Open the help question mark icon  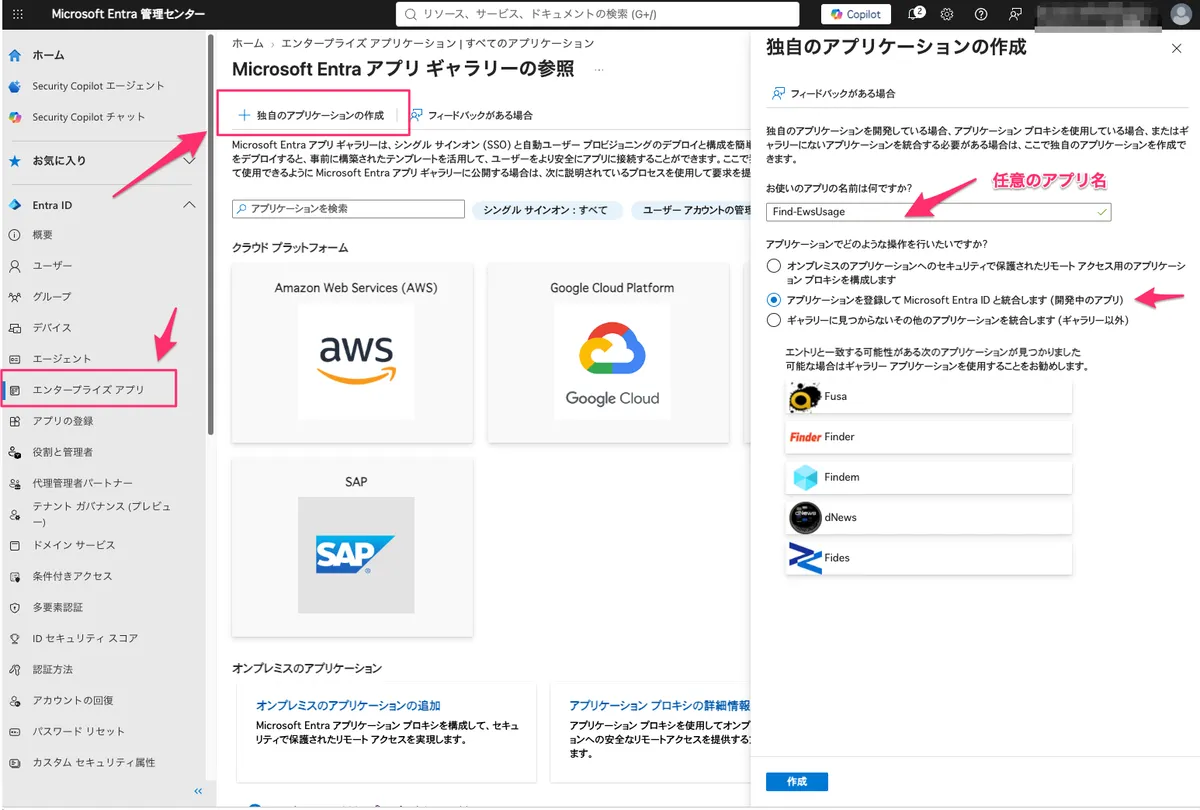(x=981, y=14)
